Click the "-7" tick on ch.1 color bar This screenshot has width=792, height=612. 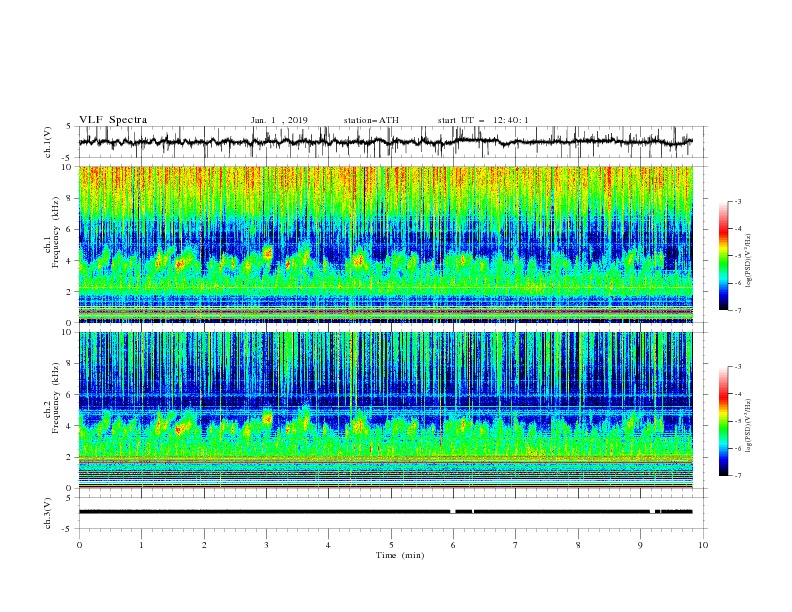click(x=737, y=310)
